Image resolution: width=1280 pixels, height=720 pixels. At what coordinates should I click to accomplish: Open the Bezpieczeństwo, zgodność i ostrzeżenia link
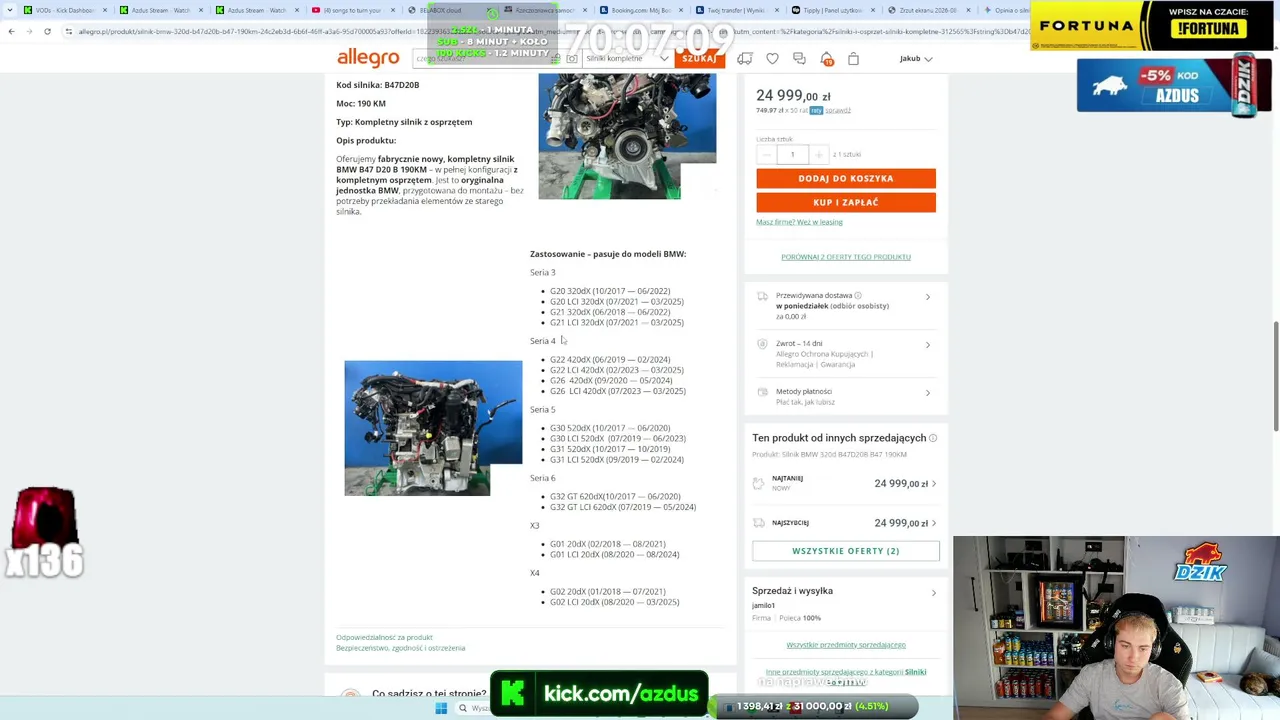pos(400,648)
